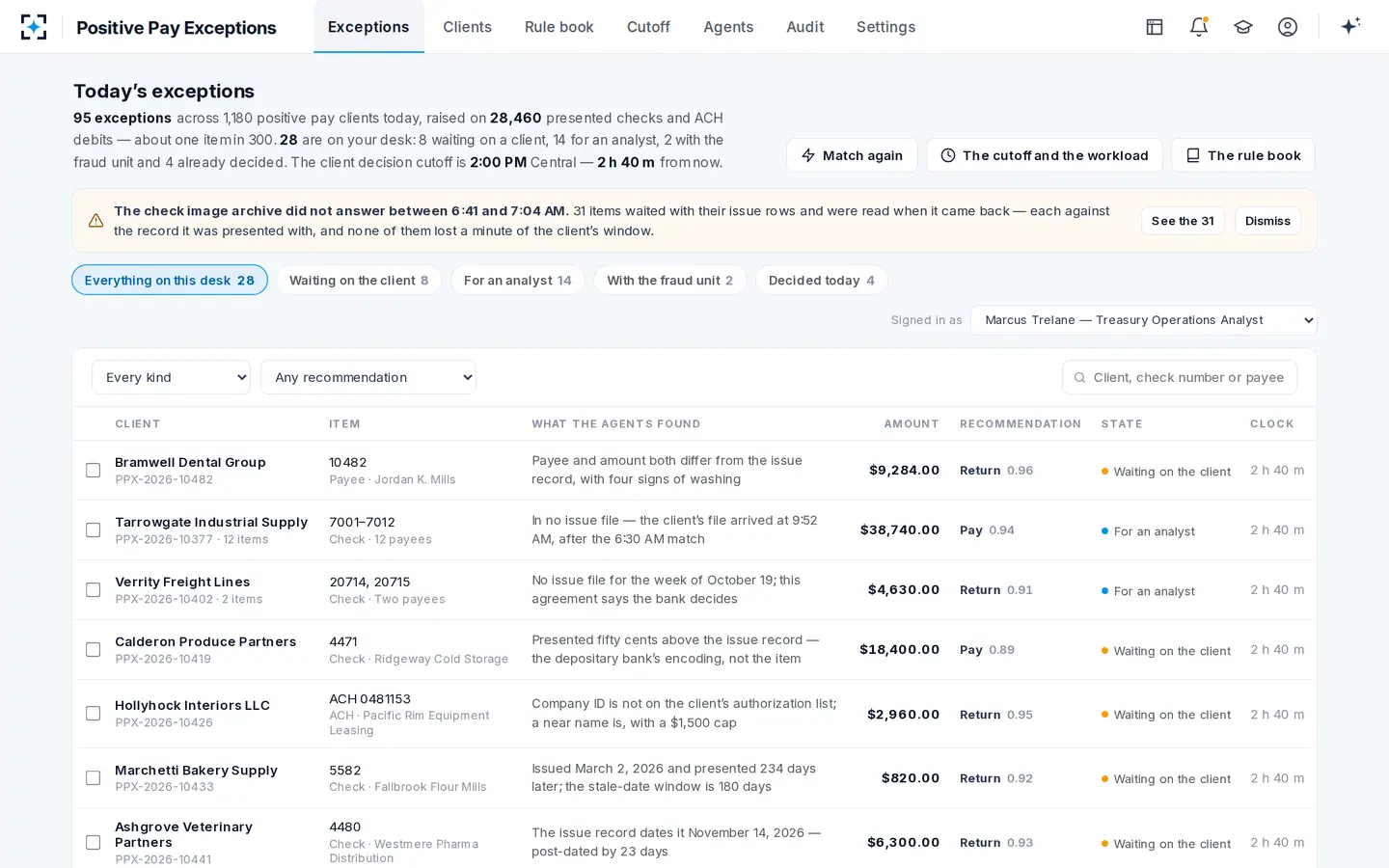Check the Marchetti Bakery Supply row
This screenshot has width=1389, height=868.
click(94, 778)
